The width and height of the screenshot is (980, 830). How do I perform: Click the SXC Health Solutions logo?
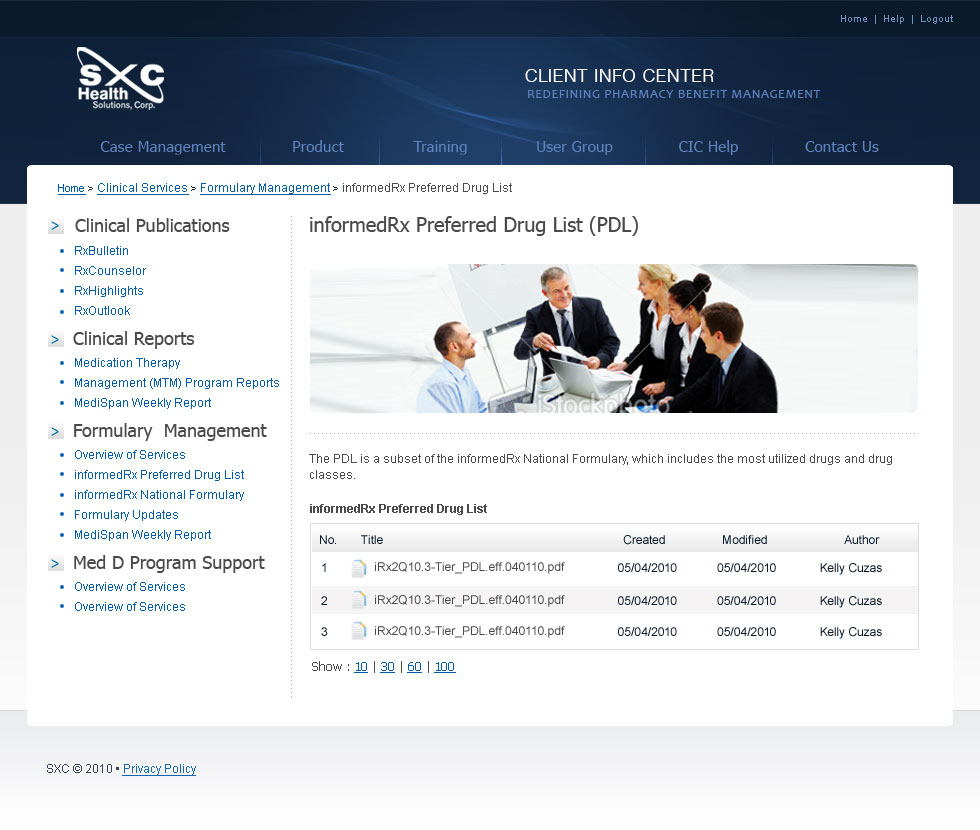point(121,79)
